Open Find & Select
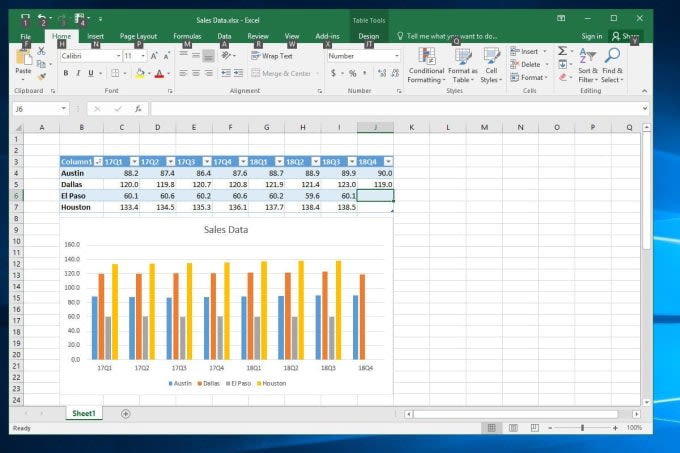Image resolution: width=680 pixels, height=453 pixels. tap(612, 65)
